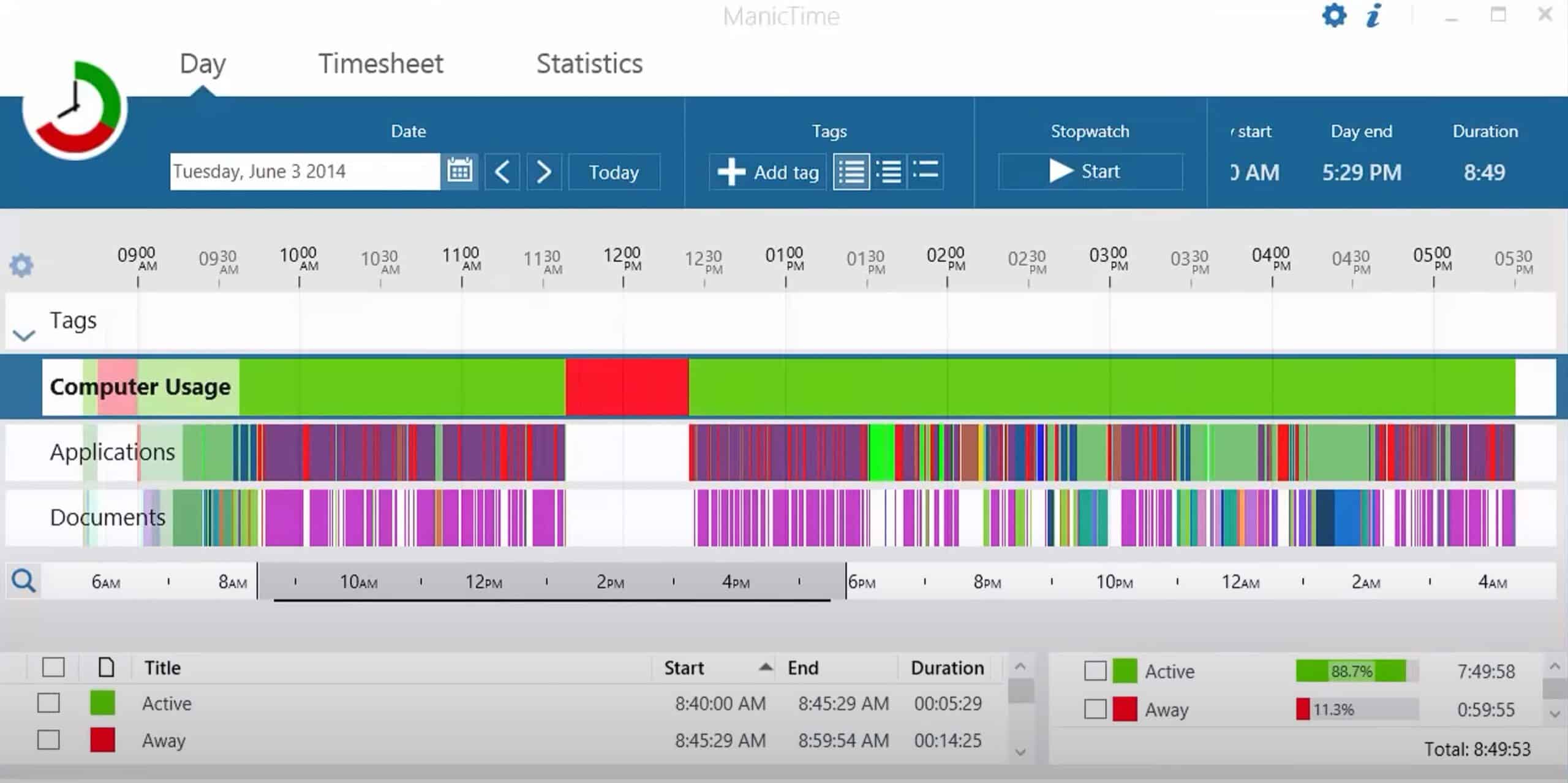Screen dimensions: 1568x783
Task: Check the Active row checkbox in list
Action: [48, 703]
